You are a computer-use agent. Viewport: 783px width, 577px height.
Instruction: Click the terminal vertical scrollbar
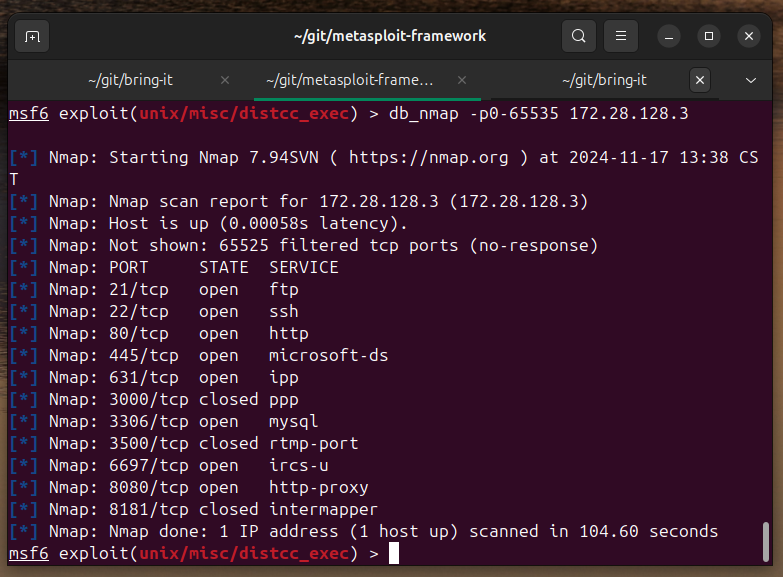766,542
